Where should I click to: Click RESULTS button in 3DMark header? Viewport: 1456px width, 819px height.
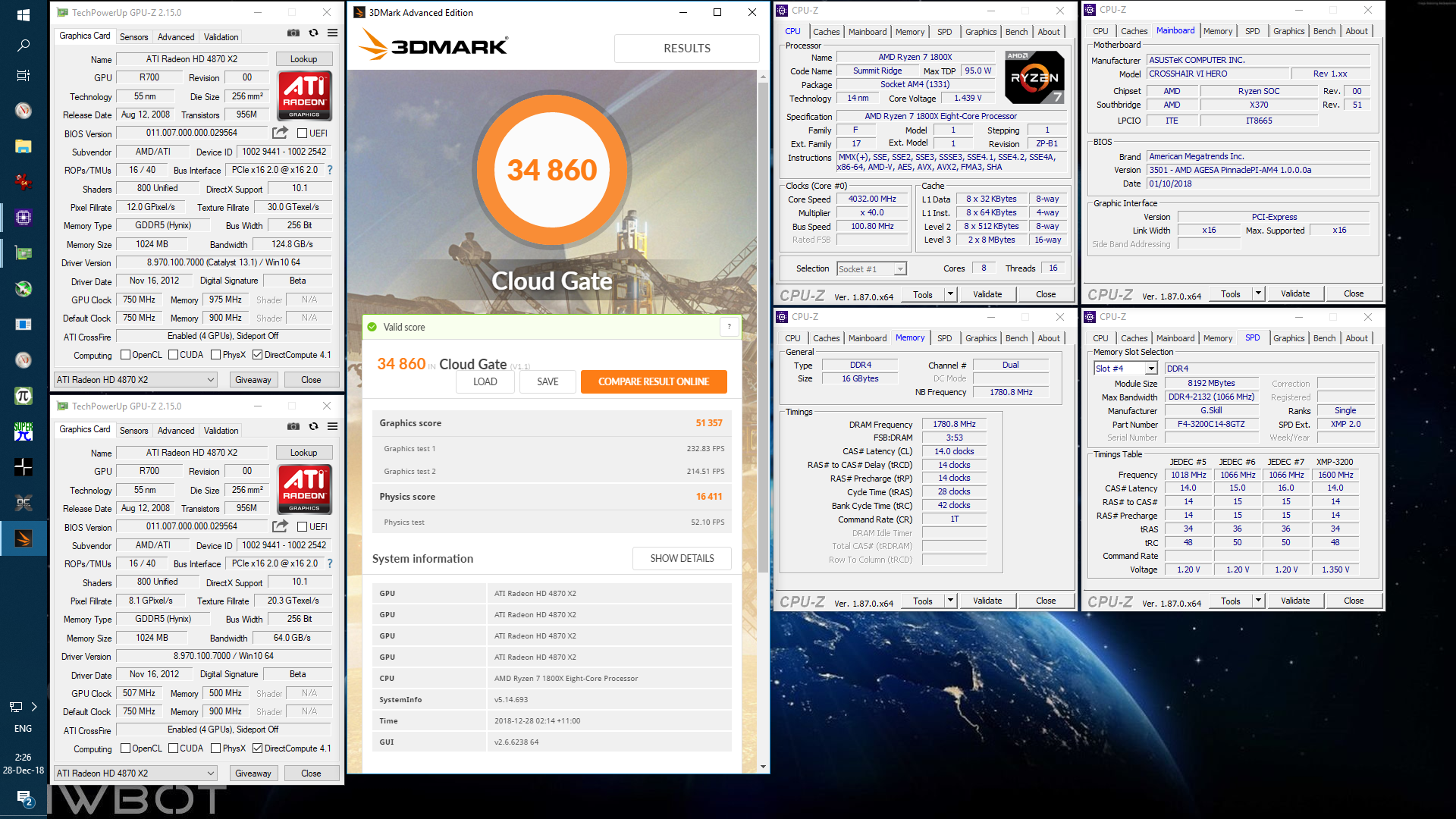[x=687, y=48]
